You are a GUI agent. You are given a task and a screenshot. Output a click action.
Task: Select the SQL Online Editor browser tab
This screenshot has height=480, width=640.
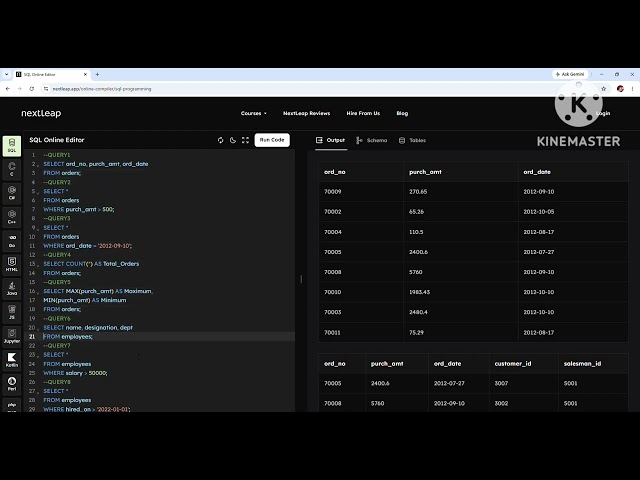[x=51, y=75]
